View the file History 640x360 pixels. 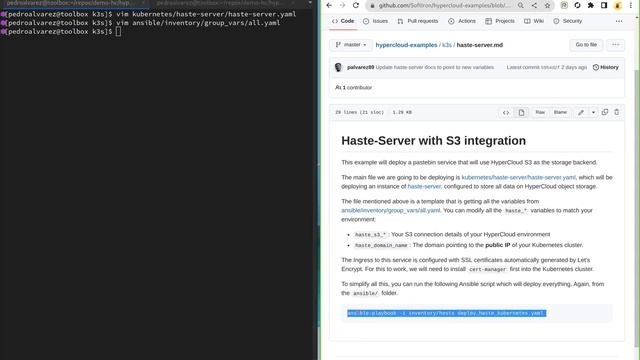click(606, 67)
